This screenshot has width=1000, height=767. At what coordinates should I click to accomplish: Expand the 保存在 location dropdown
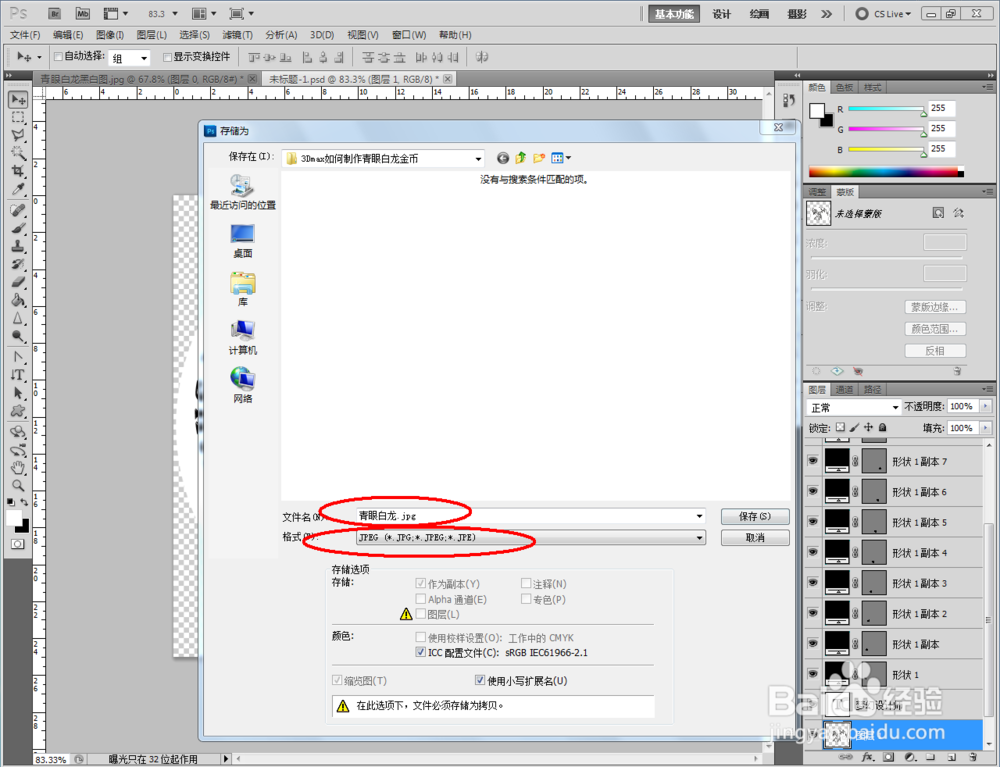(478, 157)
